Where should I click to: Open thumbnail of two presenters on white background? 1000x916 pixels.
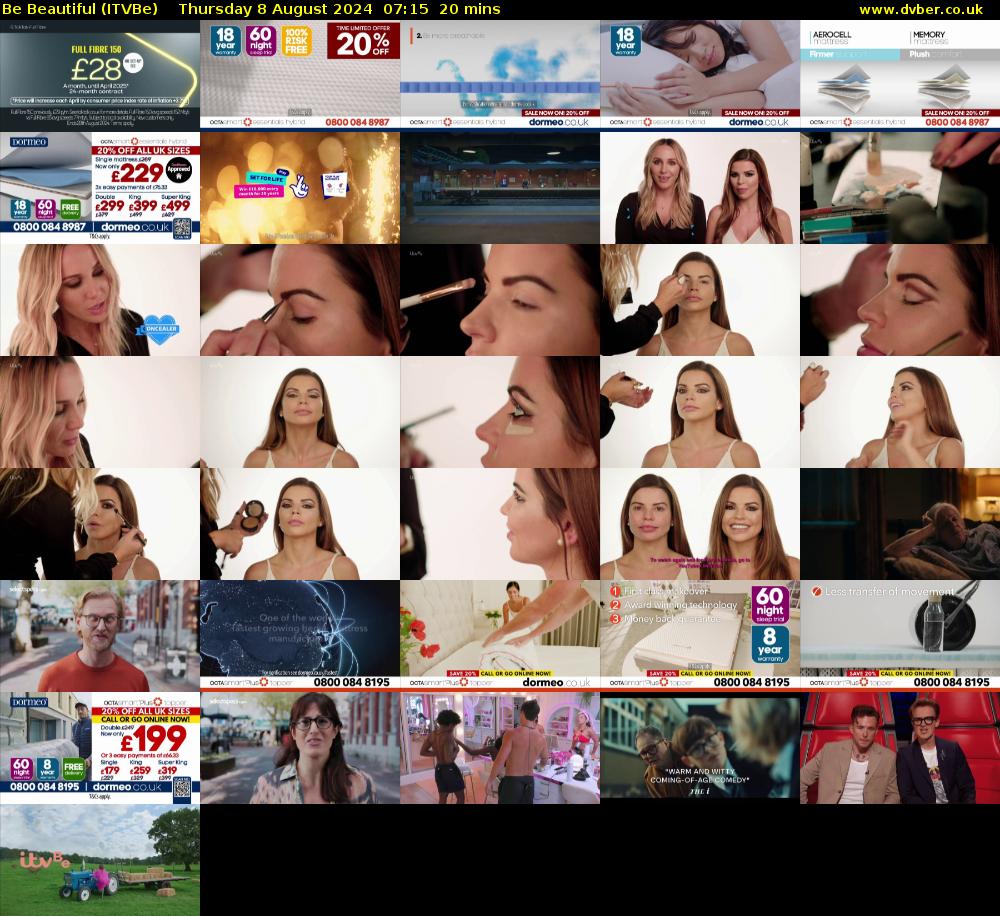[x=700, y=187]
